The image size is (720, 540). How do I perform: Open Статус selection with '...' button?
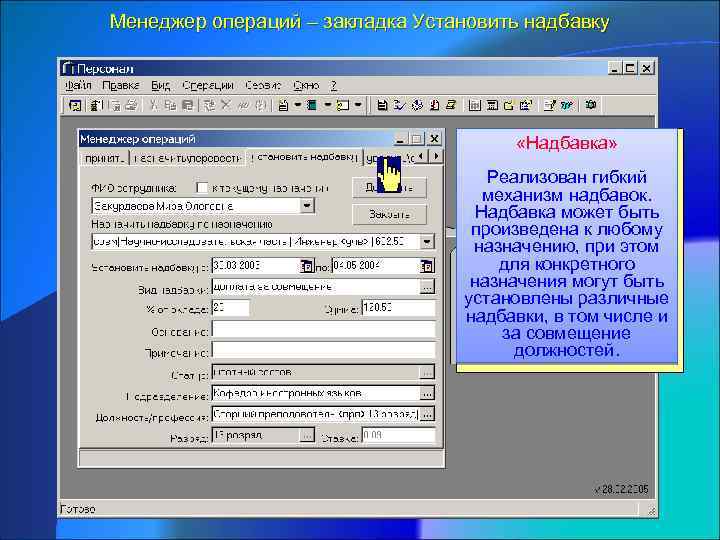tap(427, 372)
